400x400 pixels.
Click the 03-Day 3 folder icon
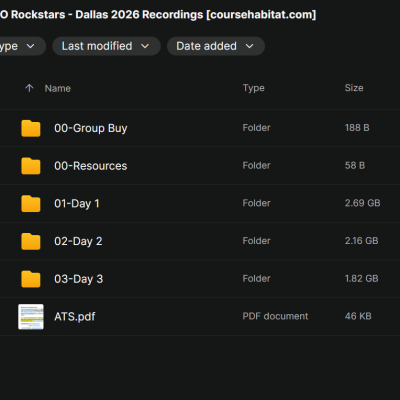[x=31, y=279]
